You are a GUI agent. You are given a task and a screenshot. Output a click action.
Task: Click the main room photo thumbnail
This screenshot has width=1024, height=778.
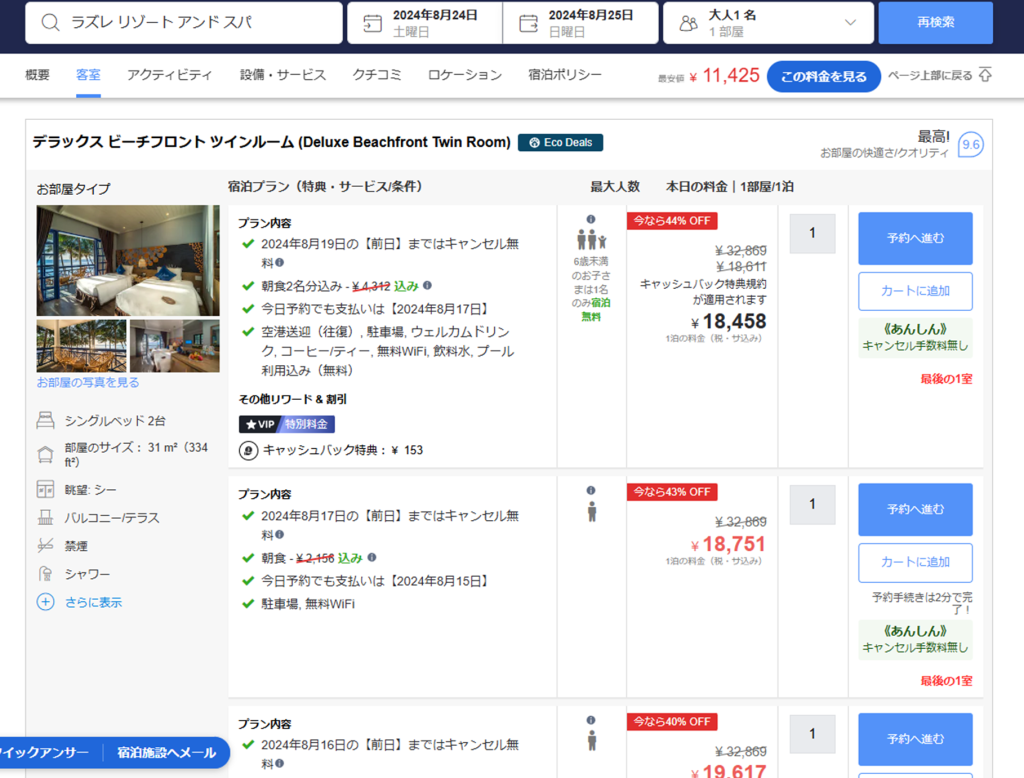pos(128,260)
